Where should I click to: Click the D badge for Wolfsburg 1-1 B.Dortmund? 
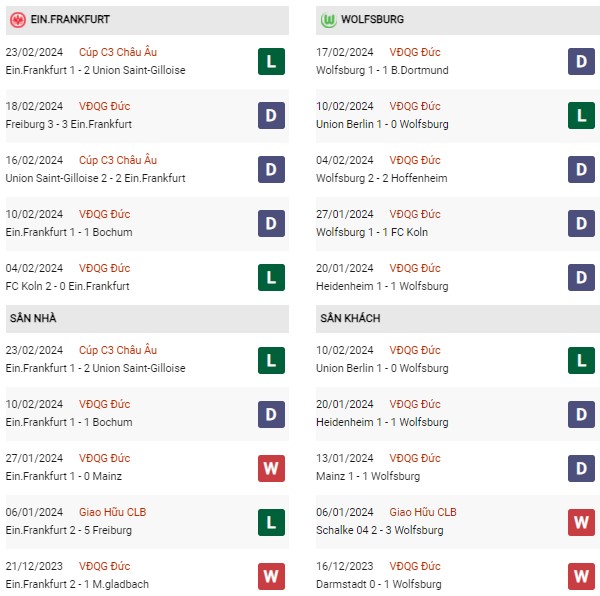581,61
